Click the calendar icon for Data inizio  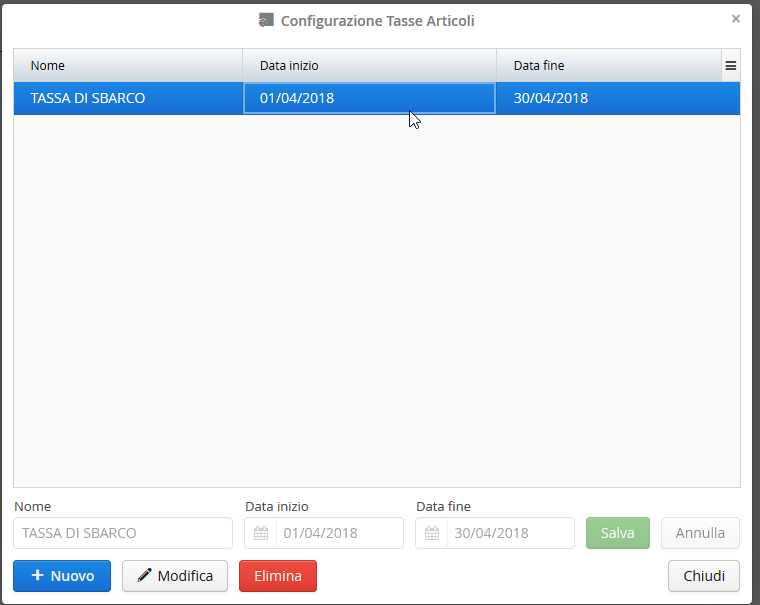(x=261, y=533)
